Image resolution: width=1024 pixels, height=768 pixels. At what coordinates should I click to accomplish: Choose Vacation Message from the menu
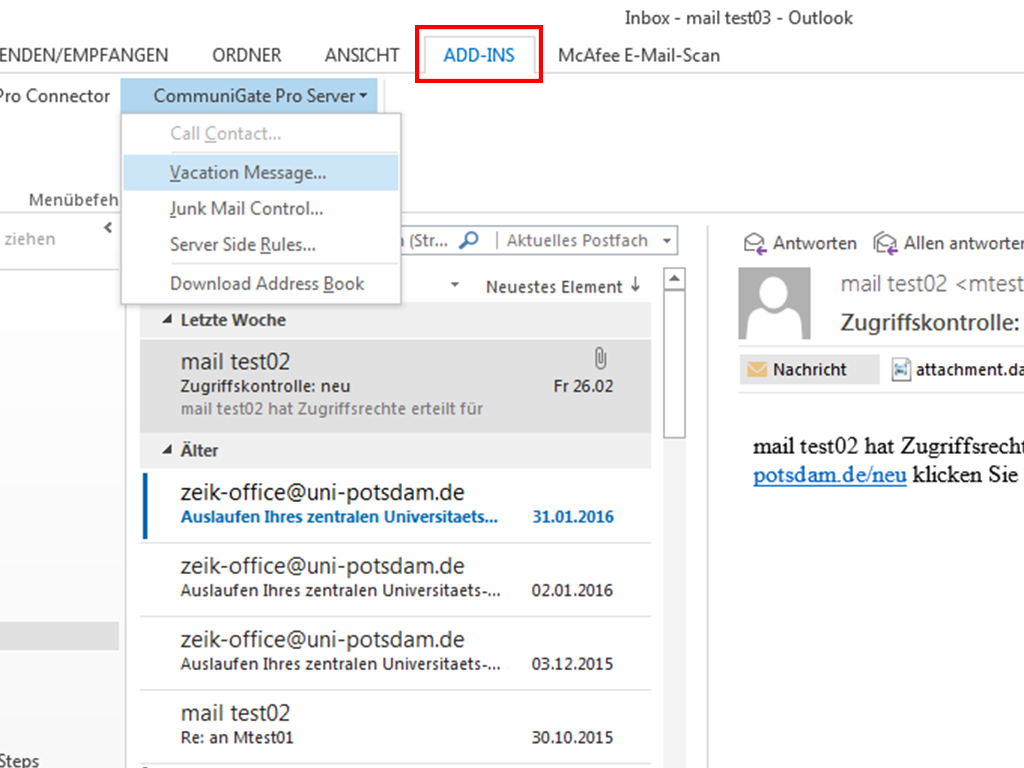[x=248, y=172]
